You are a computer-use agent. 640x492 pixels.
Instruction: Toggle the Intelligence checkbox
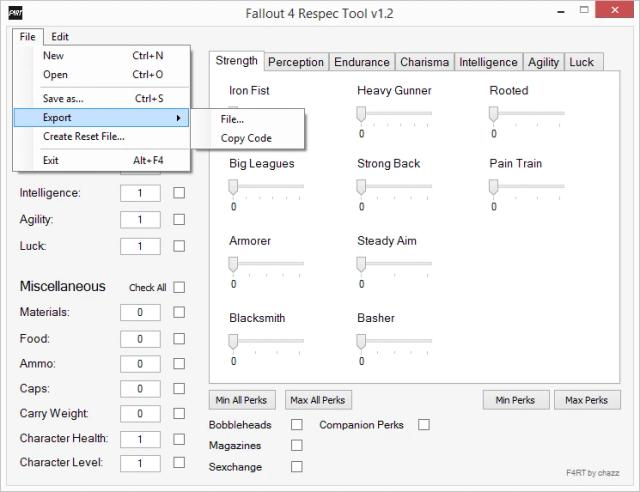[x=179, y=193]
